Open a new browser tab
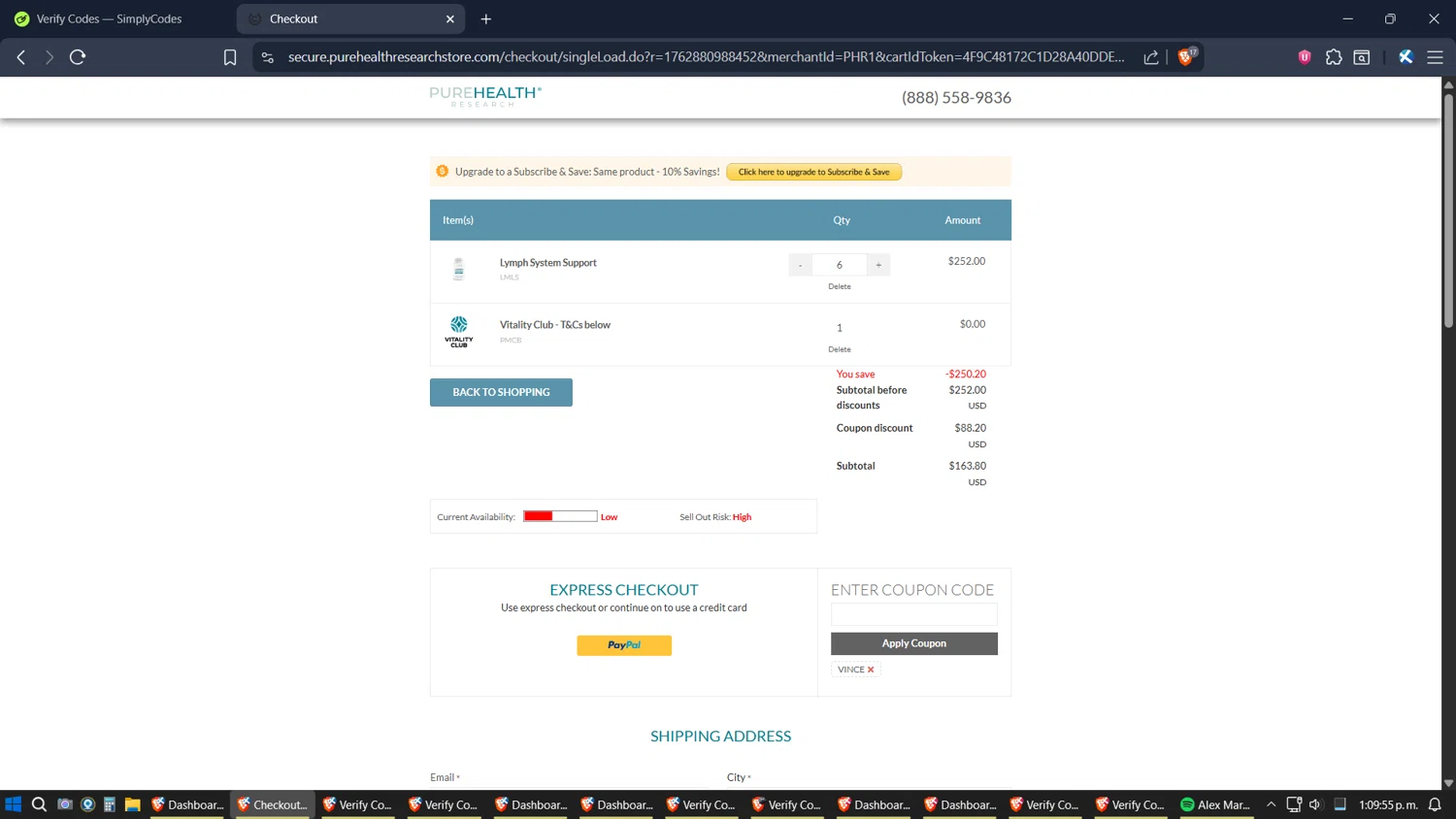 [x=486, y=18]
